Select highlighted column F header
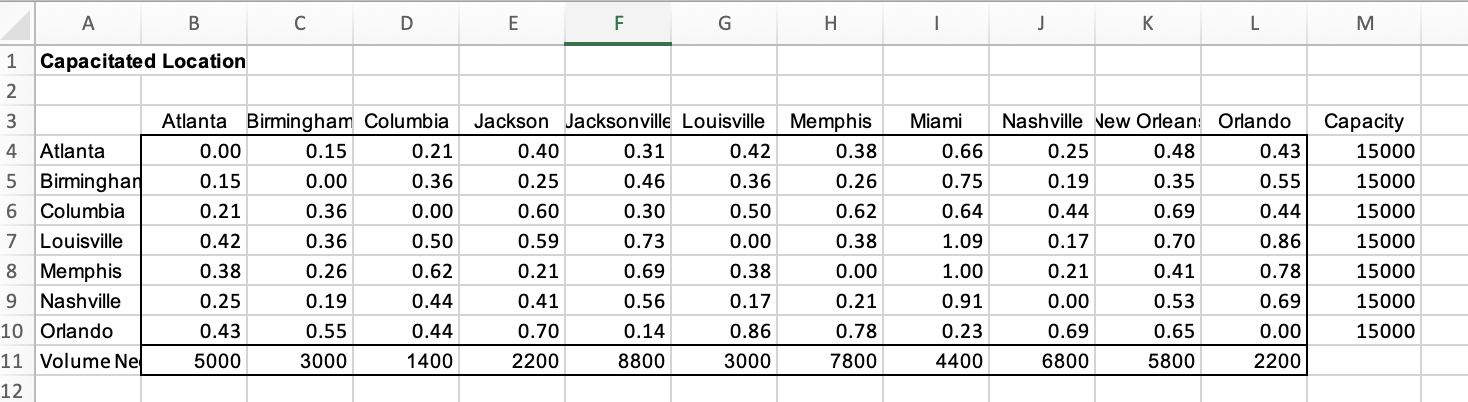The image size is (1468, 402). (618, 22)
